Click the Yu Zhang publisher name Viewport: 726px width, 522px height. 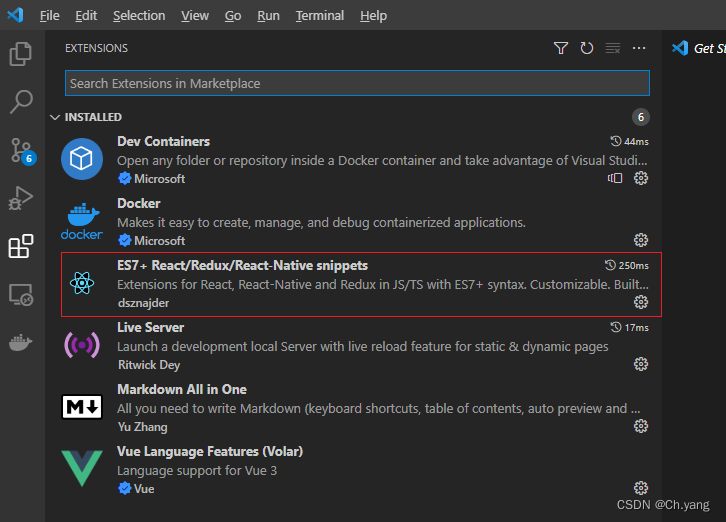point(143,427)
